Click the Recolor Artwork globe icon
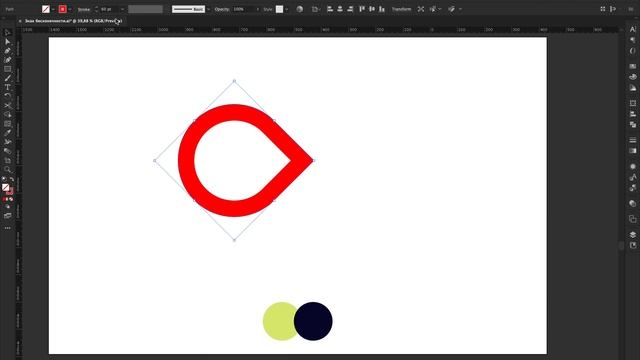 click(300, 9)
